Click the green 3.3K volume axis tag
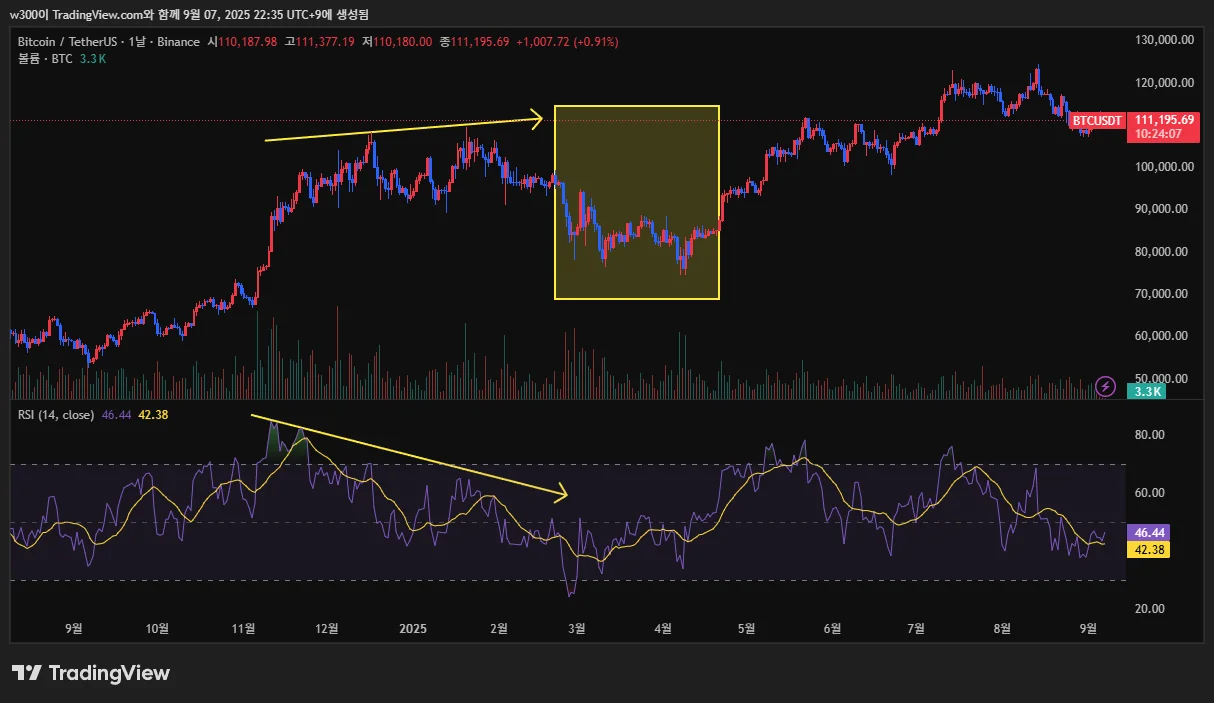Viewport: 1214px width, 703px height. point(1145,392)
